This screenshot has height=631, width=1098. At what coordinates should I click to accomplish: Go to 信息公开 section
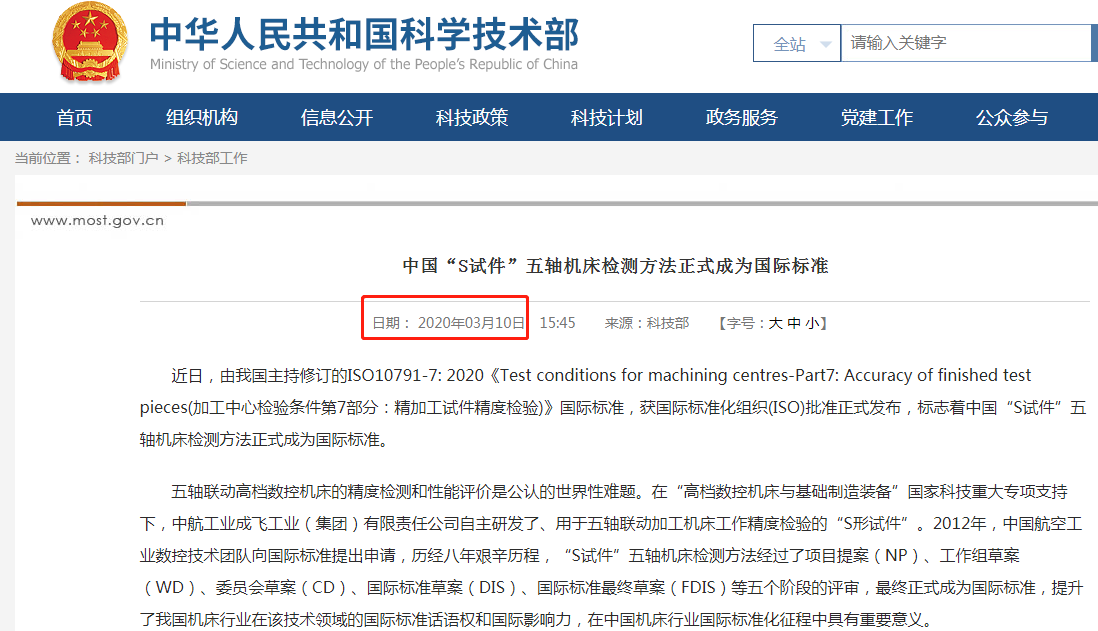click(337, 118)
